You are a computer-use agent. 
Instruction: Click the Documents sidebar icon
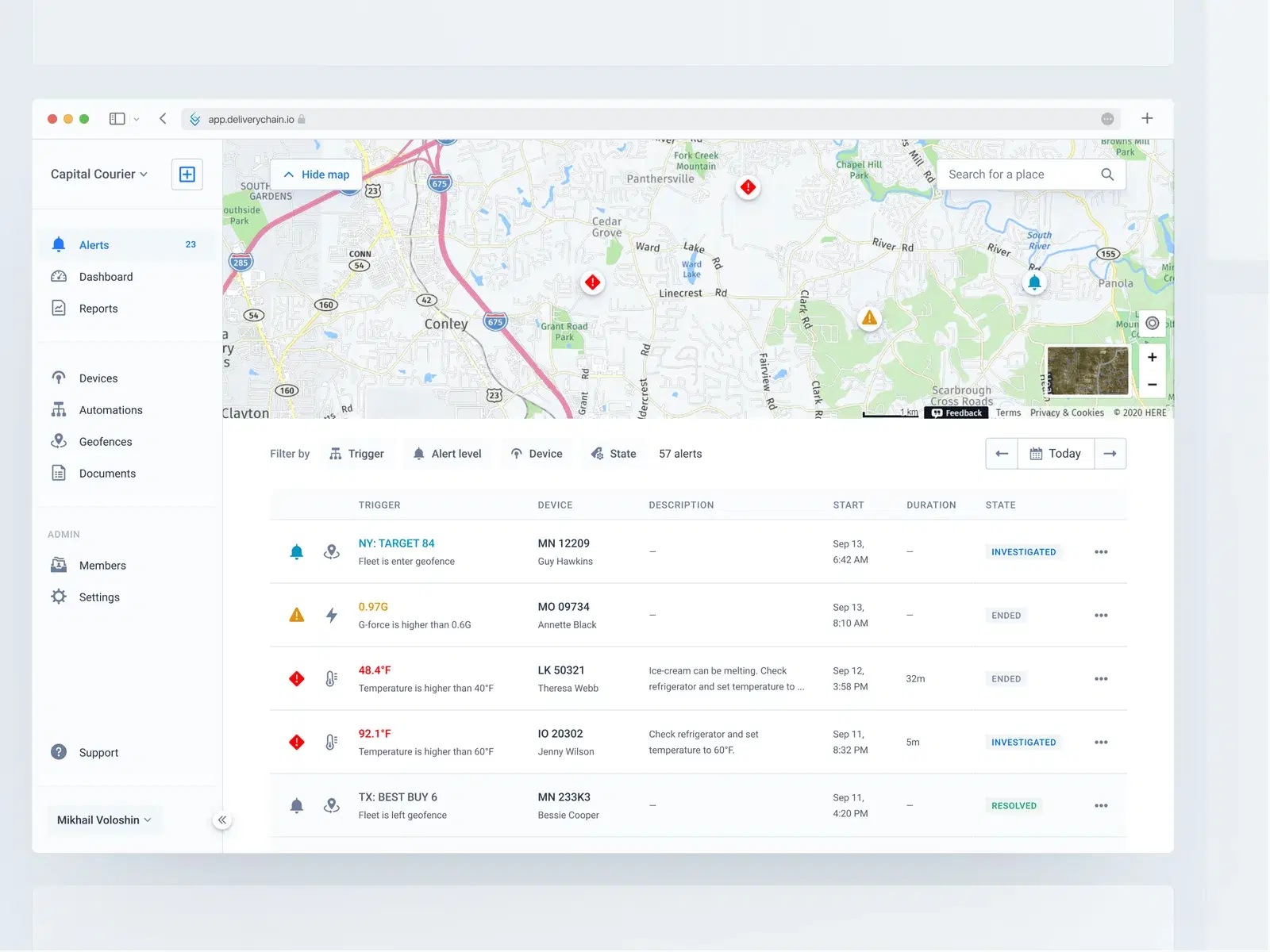pyautogui.click(x=59, y=473)
